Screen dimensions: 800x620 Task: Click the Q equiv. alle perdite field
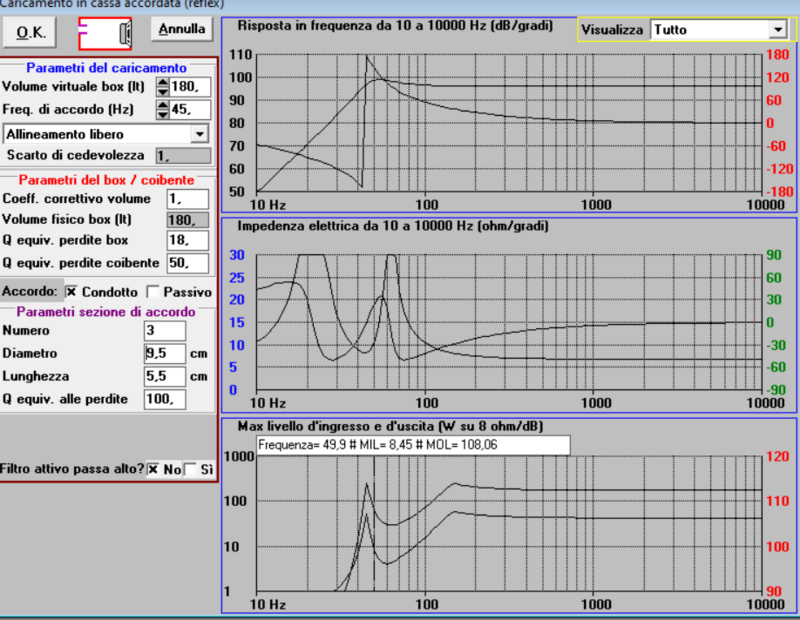tap(164, 399)
